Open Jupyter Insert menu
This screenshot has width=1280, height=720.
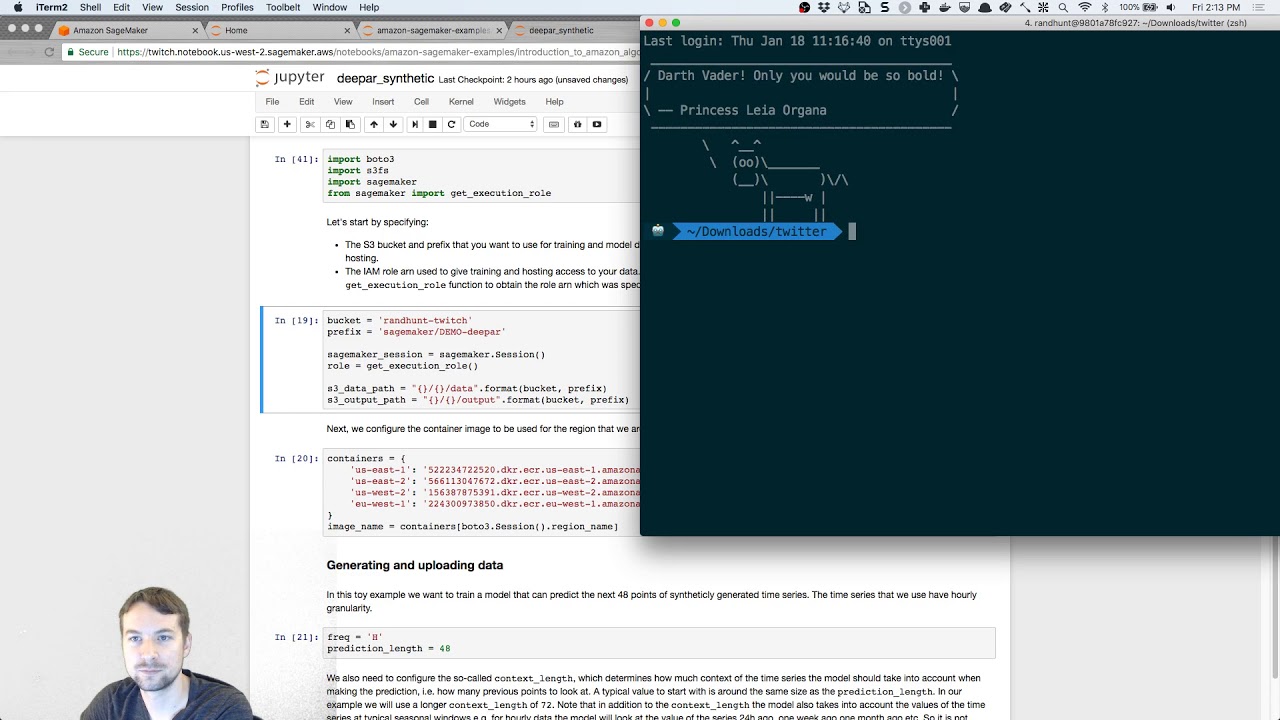[x=383, y=101]
